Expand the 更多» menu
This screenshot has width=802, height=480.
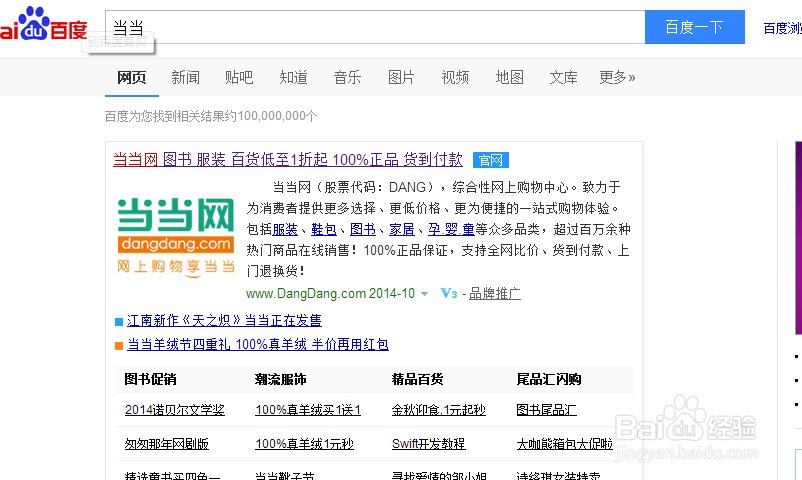(x=617, y=77)
